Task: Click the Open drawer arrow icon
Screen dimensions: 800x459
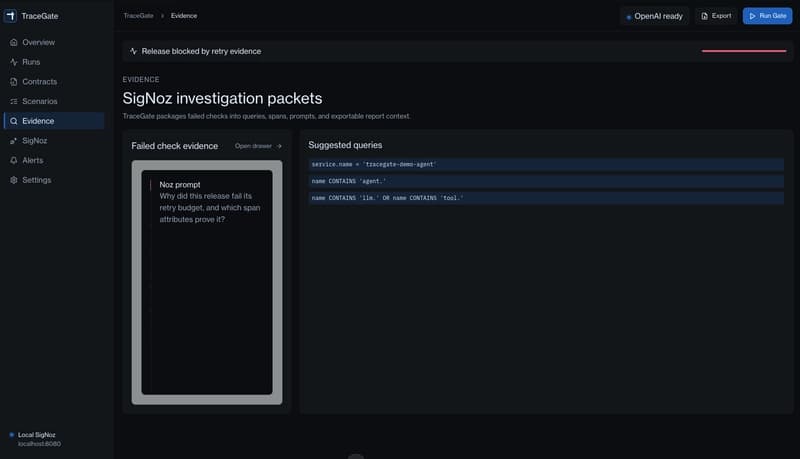Action: coord(279,146)
